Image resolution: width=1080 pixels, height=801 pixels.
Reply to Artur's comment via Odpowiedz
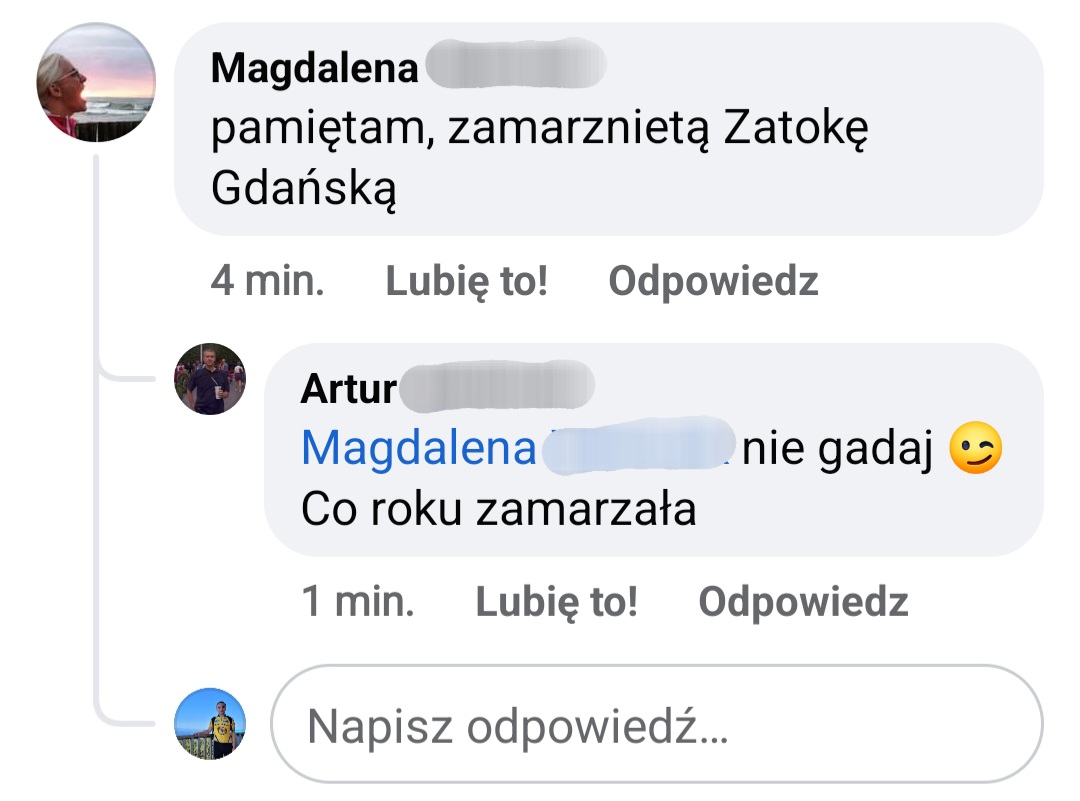tap(803, 602)
